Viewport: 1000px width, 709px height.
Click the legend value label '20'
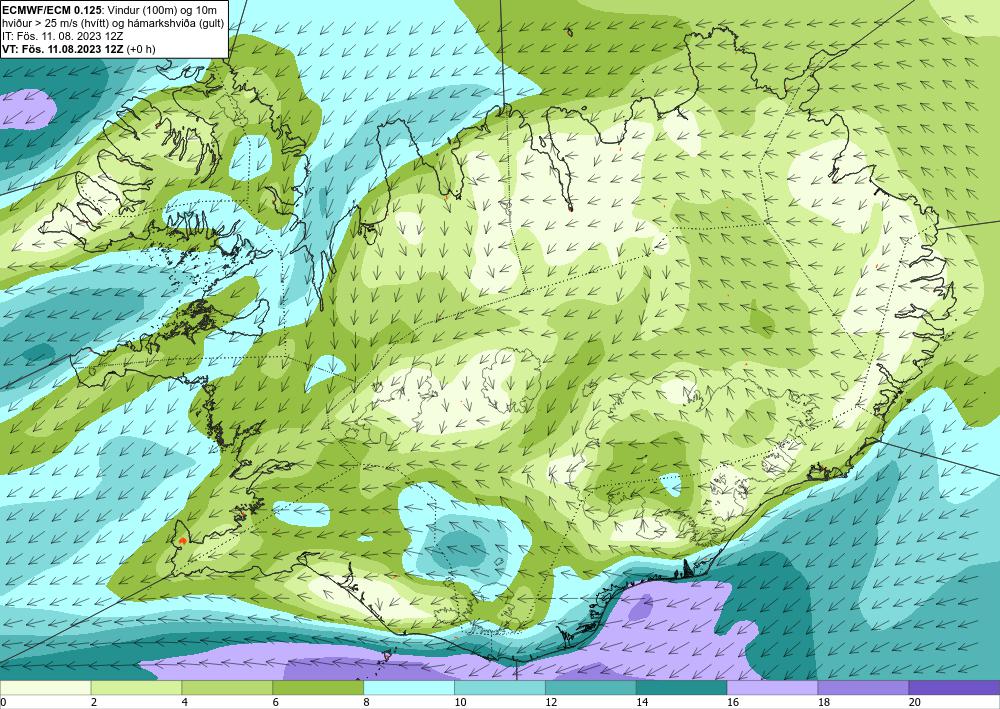coord(915,703)
